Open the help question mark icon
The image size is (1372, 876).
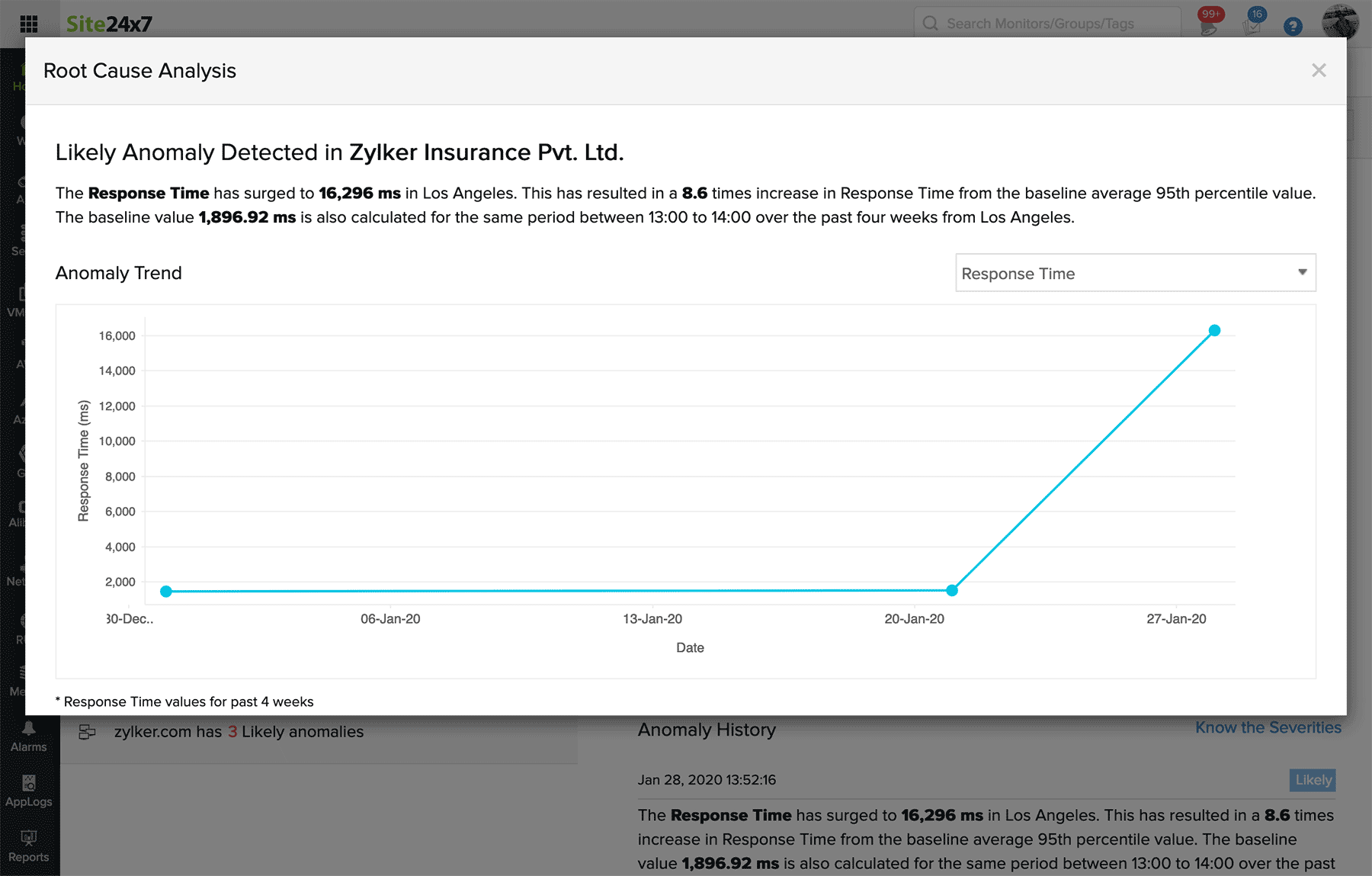[1293, 26]
